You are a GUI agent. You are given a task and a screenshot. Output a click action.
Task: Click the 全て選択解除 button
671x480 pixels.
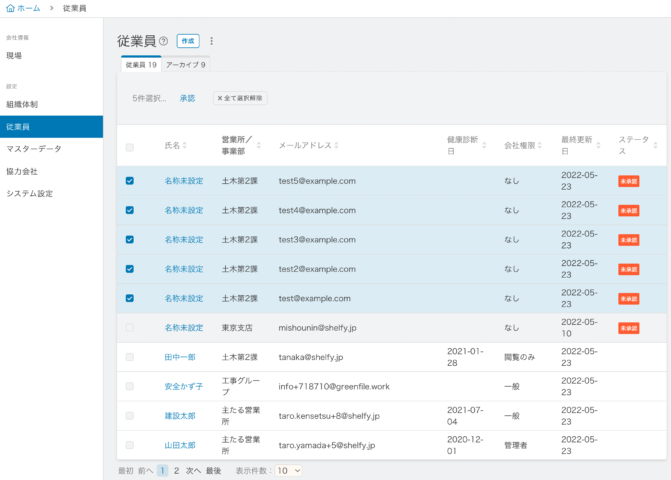[x=240, y=98]
